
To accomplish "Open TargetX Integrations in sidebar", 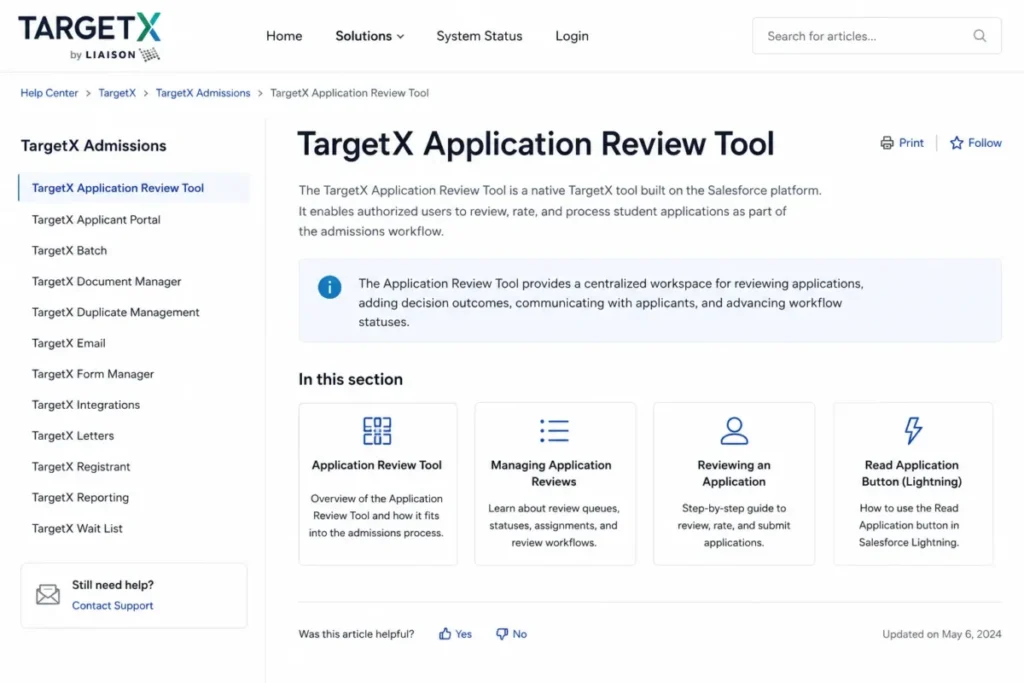I will 86,405.
